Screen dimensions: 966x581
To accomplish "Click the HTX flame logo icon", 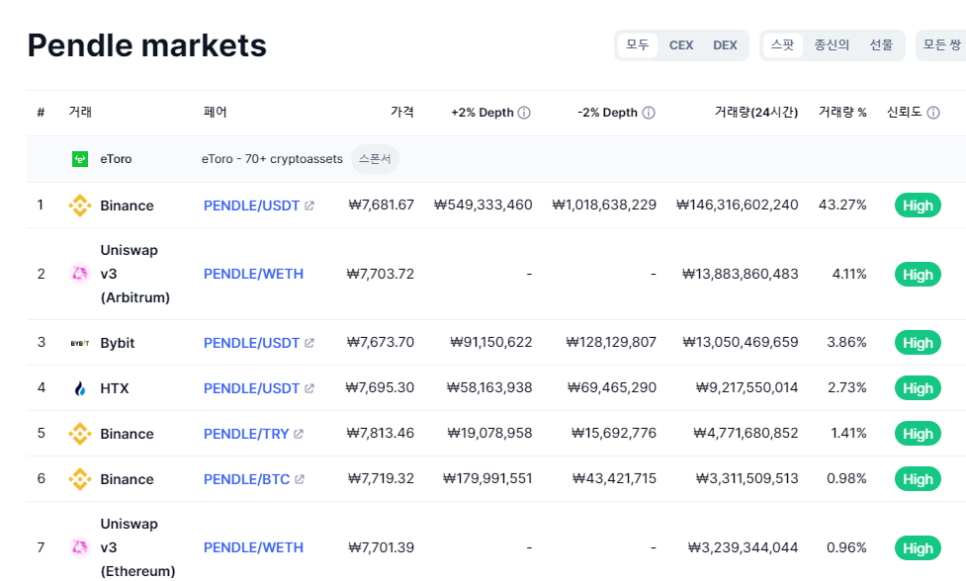I will [80, 388].
